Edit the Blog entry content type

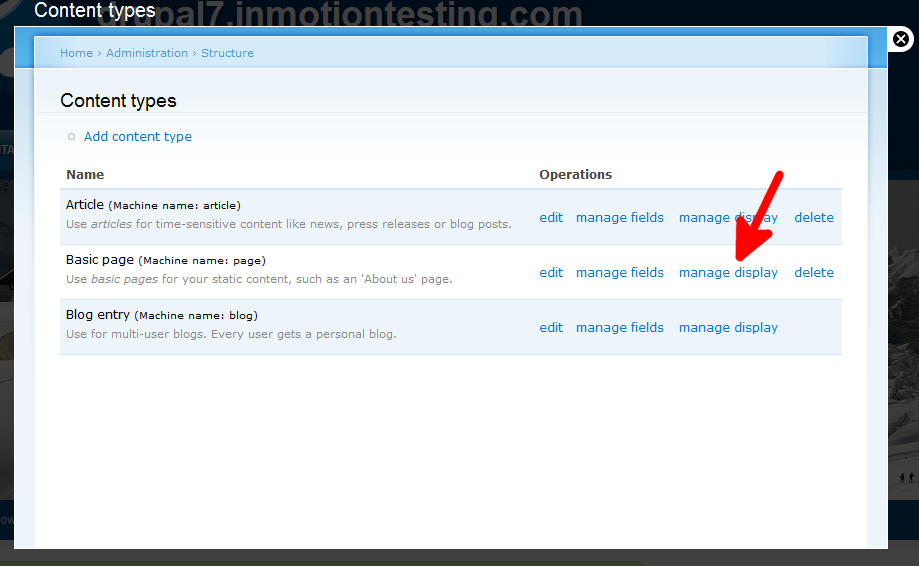click(x=551, y=328)
